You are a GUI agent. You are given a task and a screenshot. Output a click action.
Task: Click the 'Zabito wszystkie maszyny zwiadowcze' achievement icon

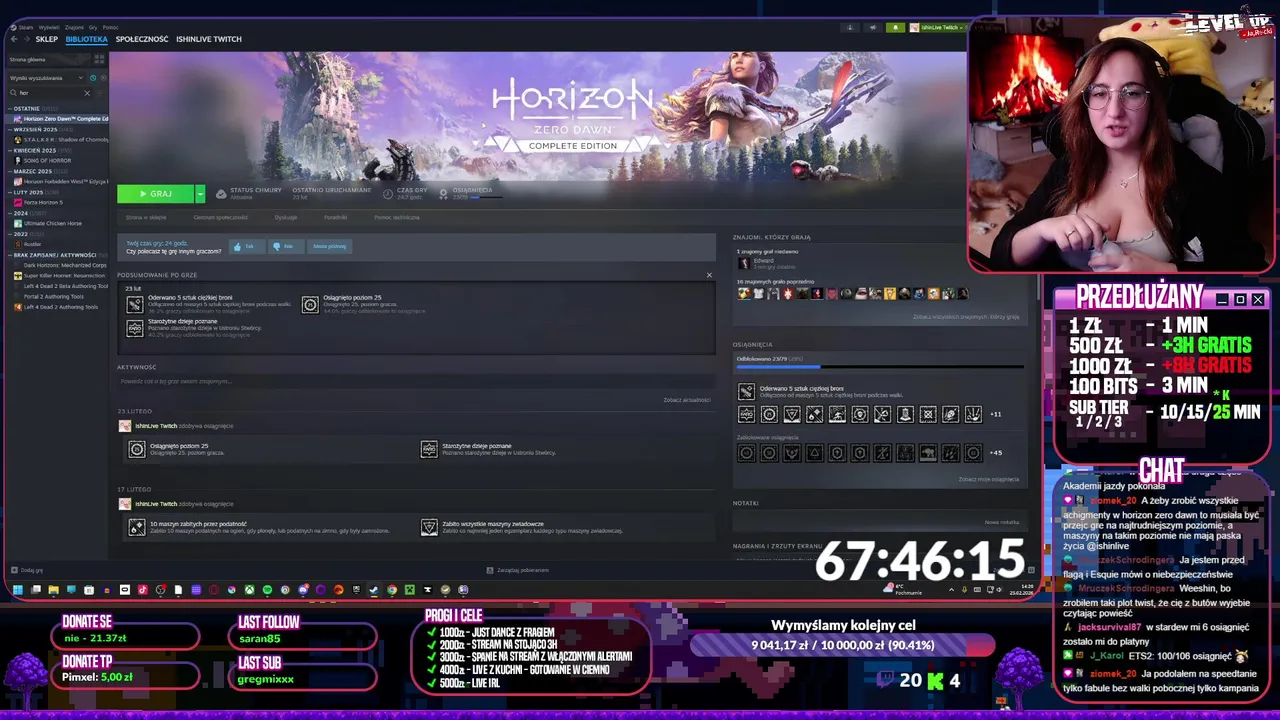pyautogui.click(x=429, y=527)
